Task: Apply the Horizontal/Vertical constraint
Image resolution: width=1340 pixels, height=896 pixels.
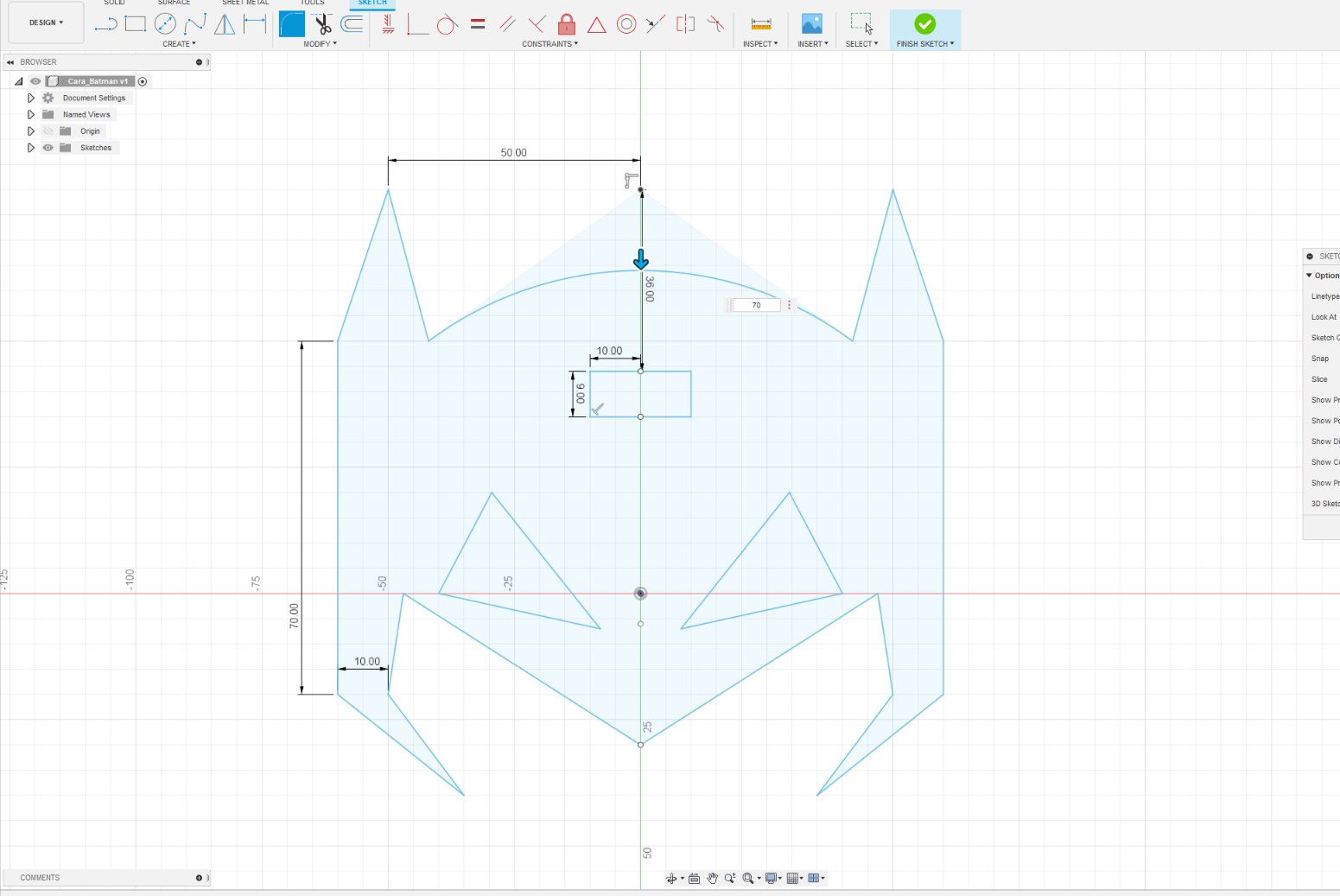Action: click(x=389, y=24)
